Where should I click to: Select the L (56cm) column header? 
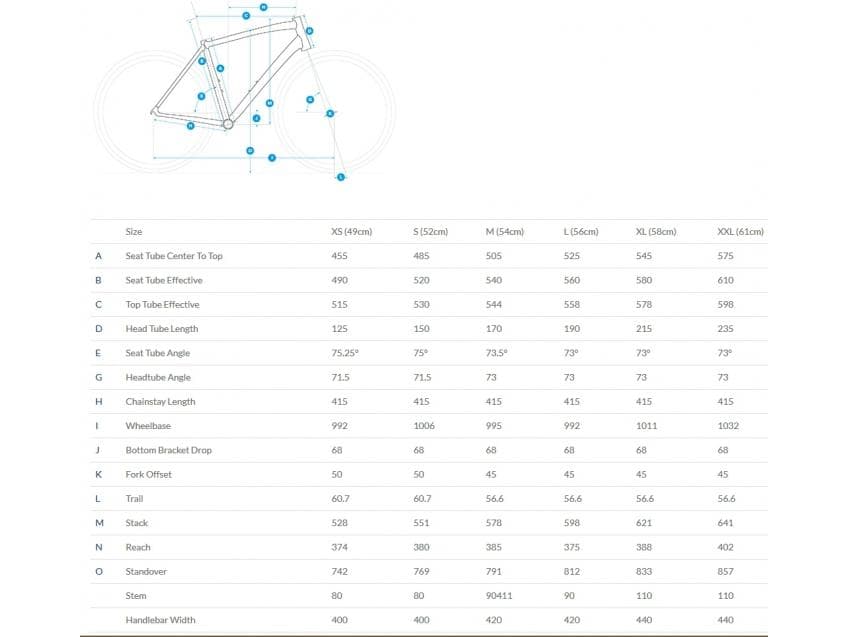[581, 232]
